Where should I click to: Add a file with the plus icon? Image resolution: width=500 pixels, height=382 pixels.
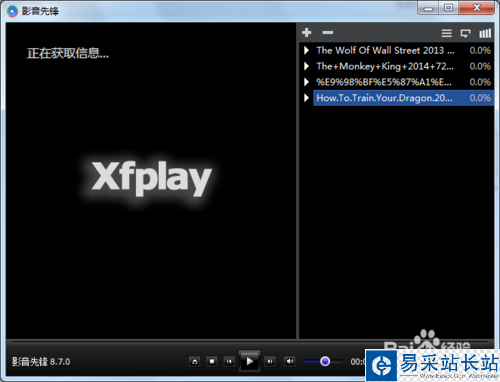(x=306, y=33)
